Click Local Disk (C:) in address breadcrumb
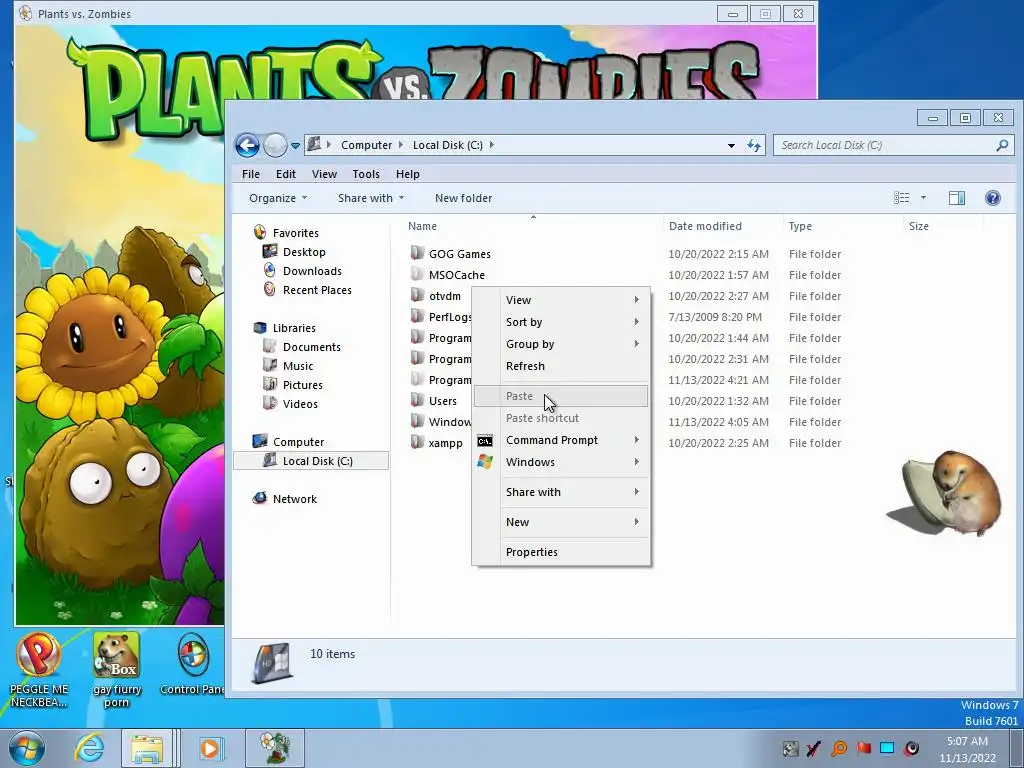 447,145
